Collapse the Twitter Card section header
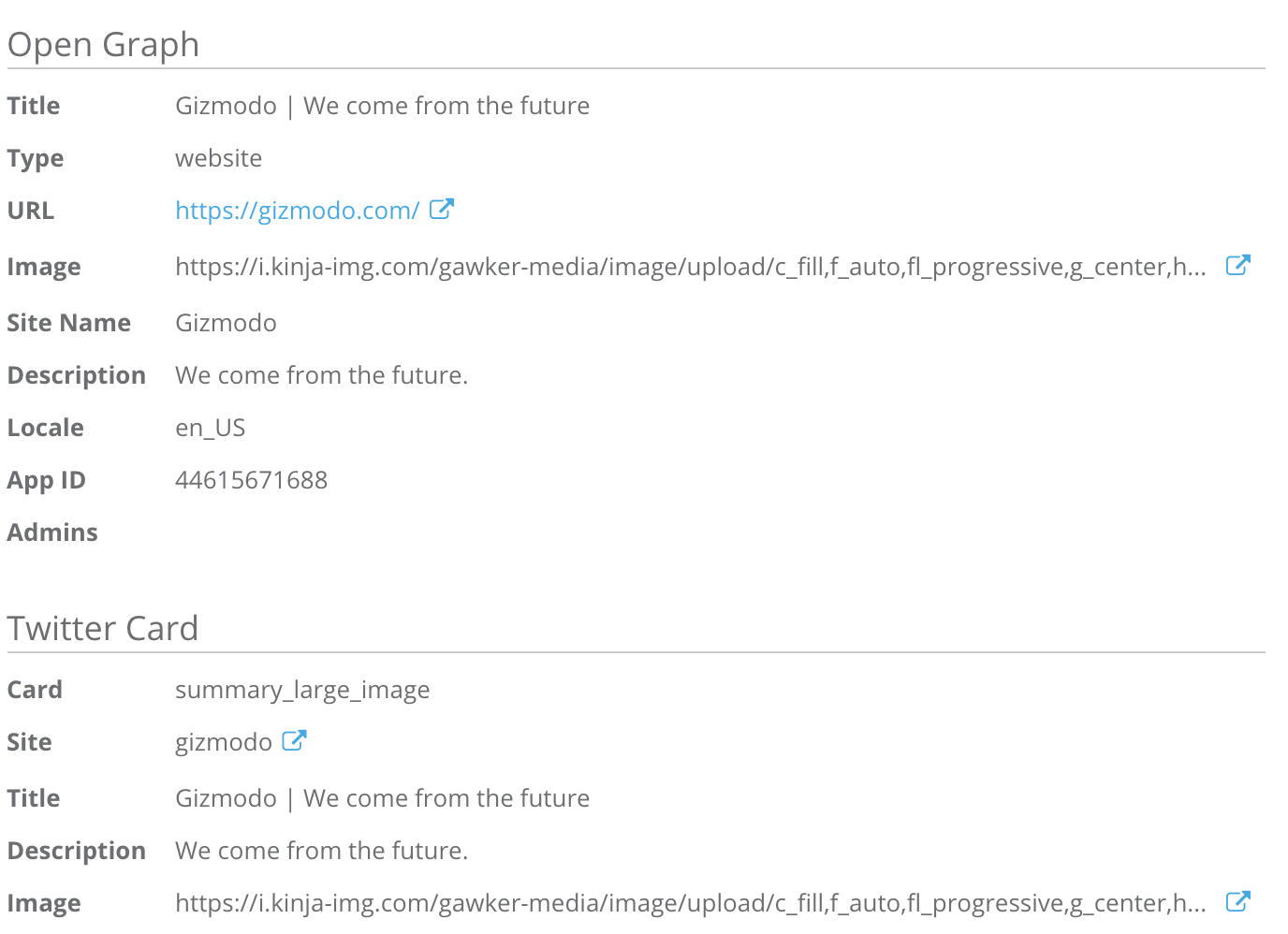 [103, 627]
